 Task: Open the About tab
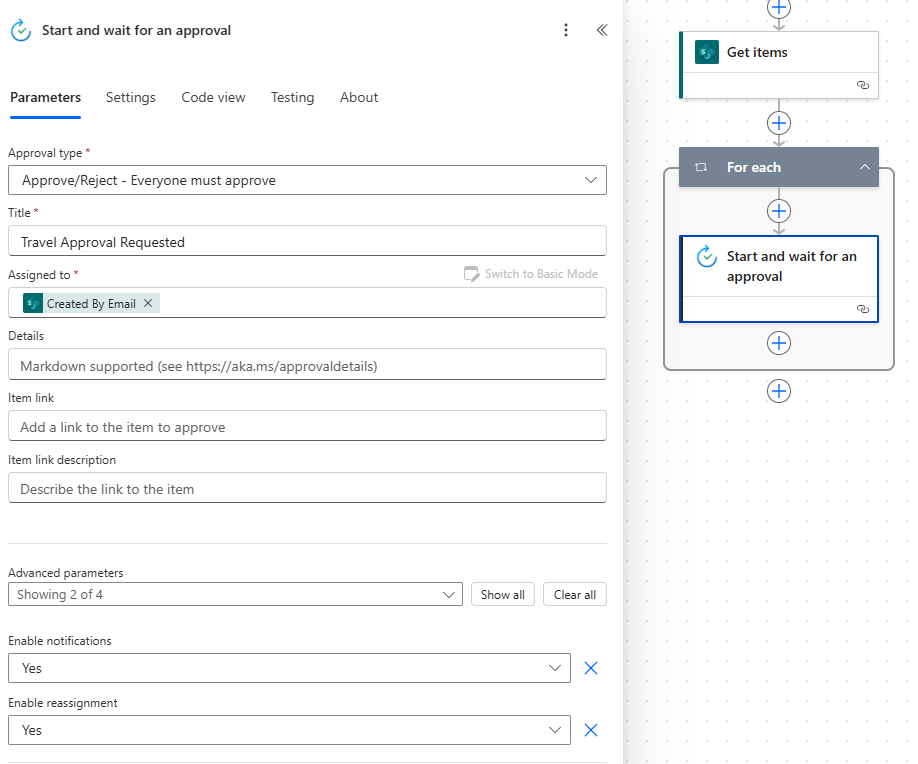(x=359, y=97)
